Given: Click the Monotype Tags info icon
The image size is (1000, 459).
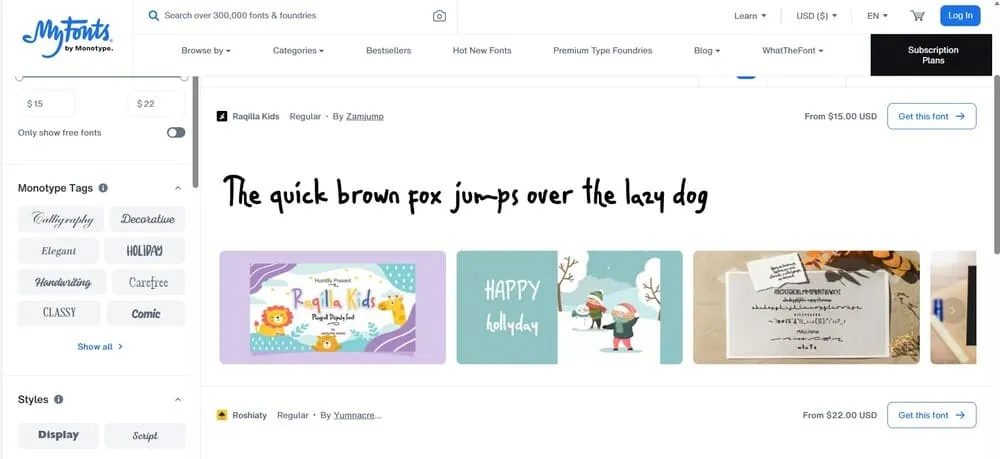Looking at the screenshot, I should (104, 188).
